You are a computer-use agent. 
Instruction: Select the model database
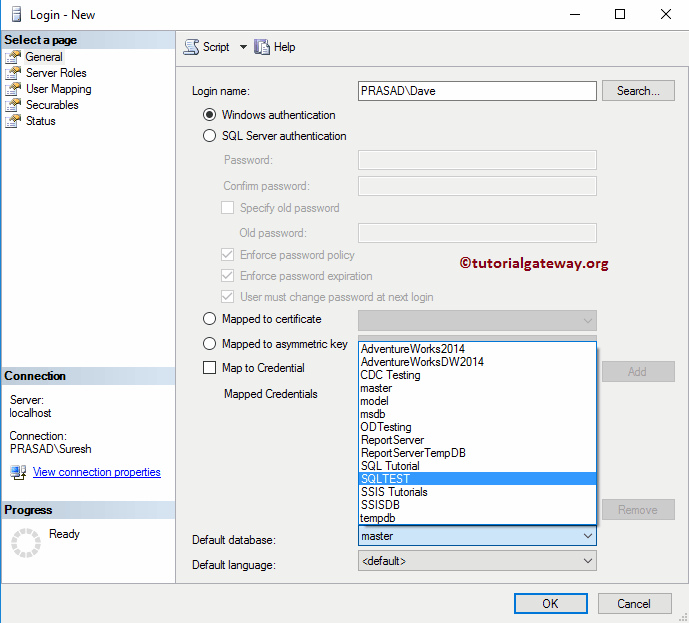(x=477, y=401)
